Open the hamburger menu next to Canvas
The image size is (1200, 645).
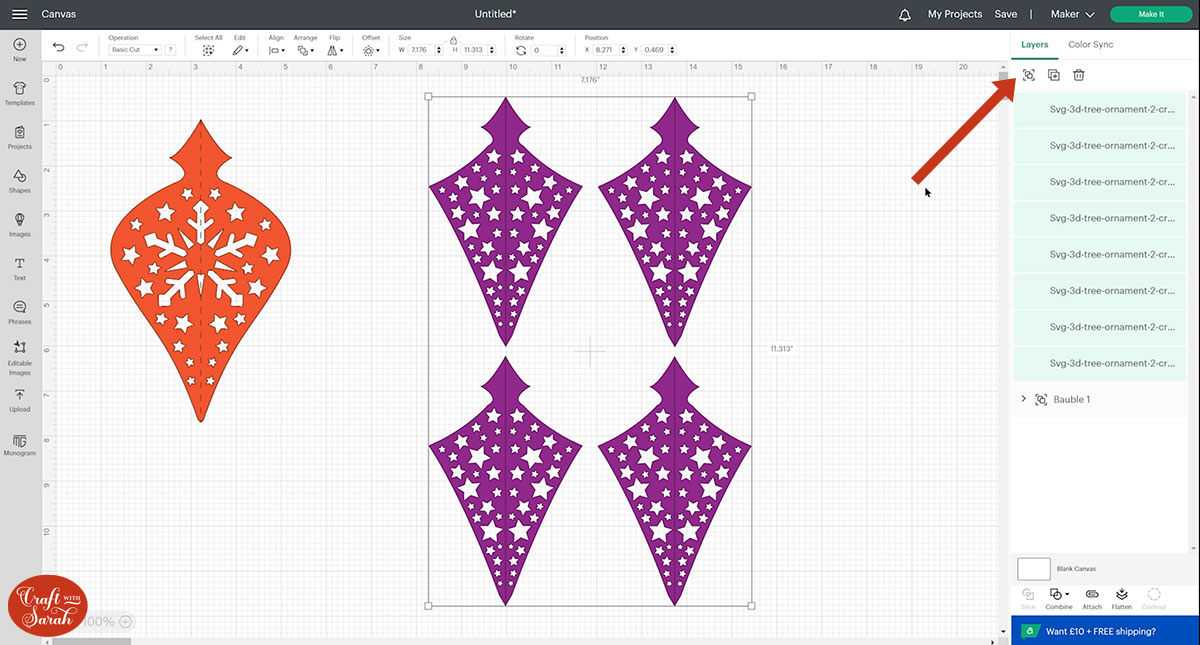coord(19,14)
